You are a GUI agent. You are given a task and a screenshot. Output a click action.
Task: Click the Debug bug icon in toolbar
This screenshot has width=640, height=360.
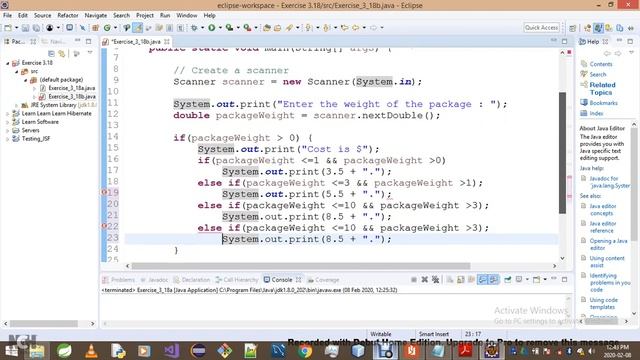194,28
